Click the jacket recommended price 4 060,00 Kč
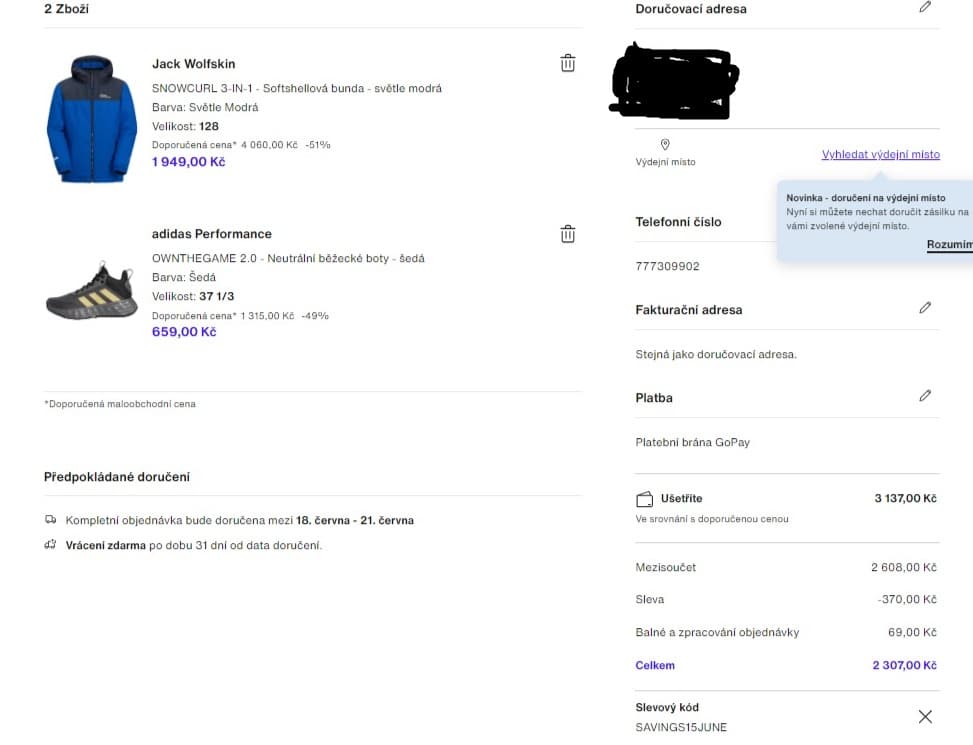 (x=269, y=145)
